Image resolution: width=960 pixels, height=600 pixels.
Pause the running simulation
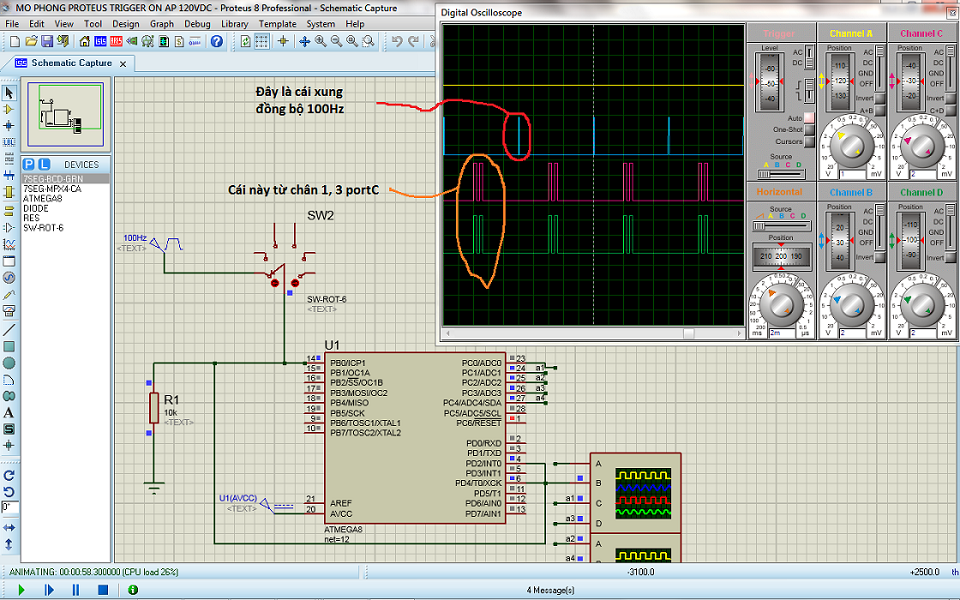click(75, 590)
